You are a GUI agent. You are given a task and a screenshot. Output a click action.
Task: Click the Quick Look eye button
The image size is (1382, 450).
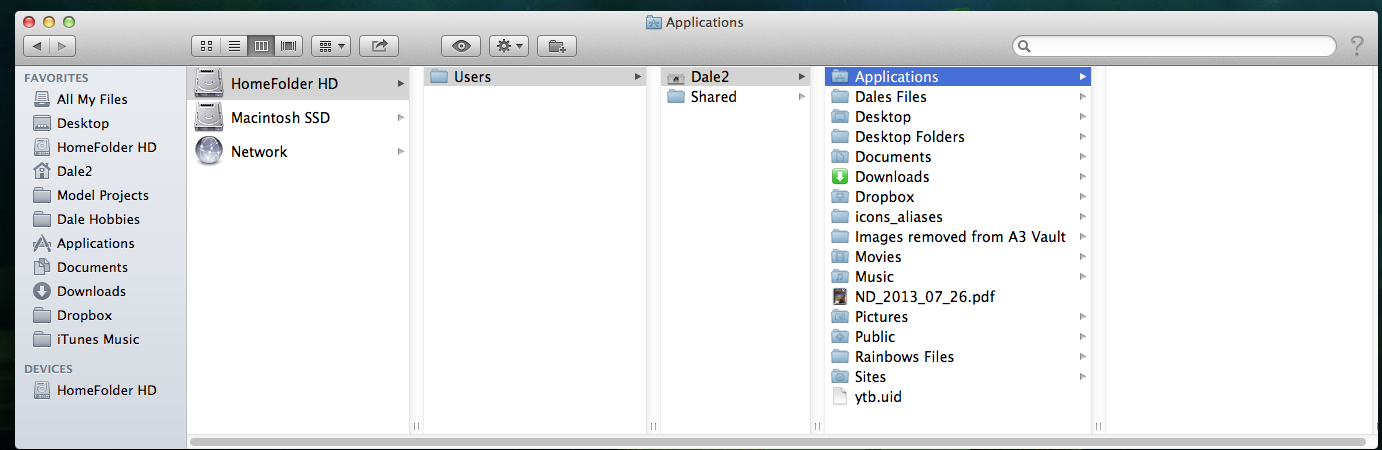tap(461, 46)
